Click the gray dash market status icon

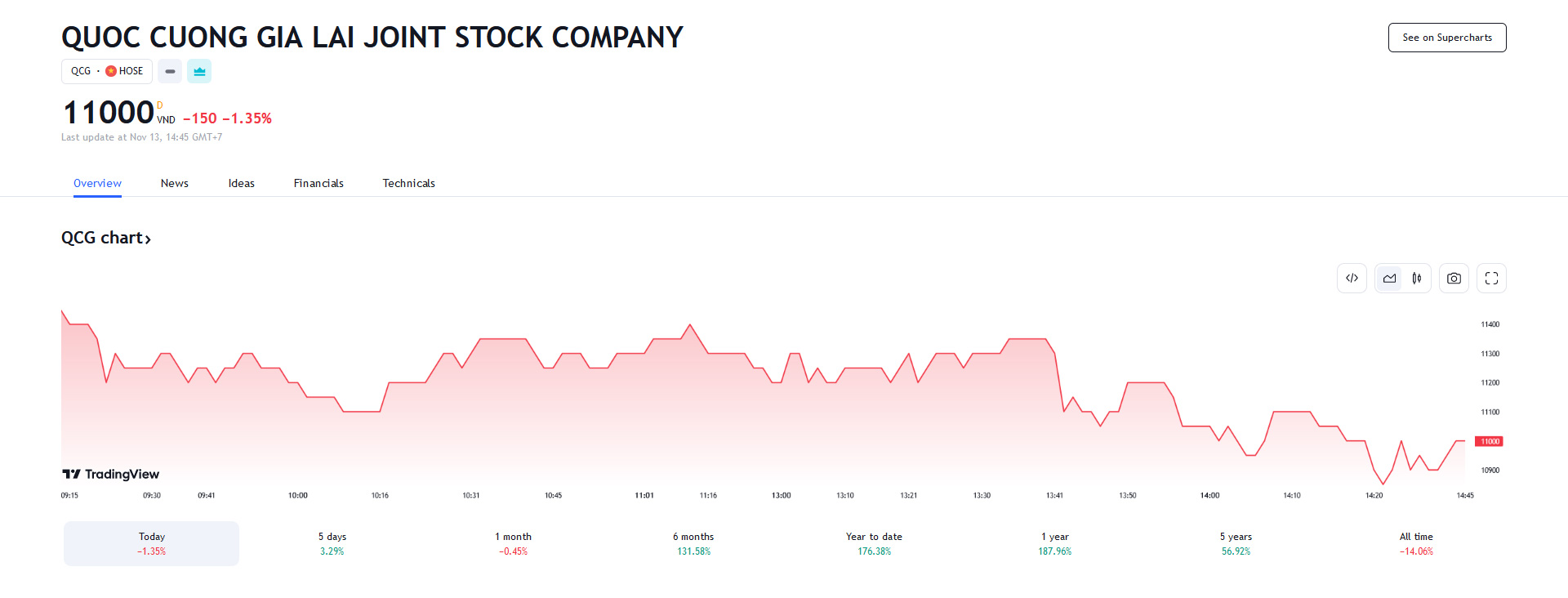pyautogui.click(x=170, y=71)
